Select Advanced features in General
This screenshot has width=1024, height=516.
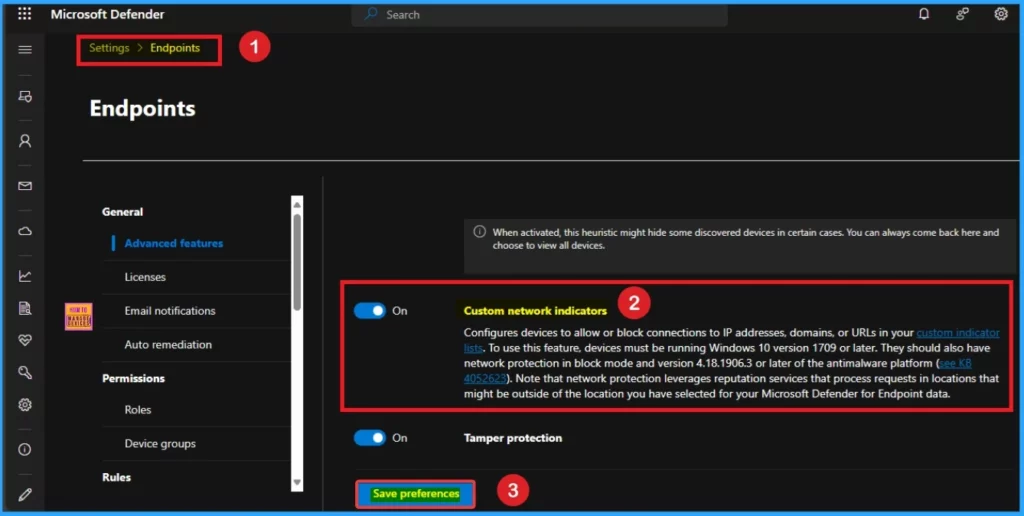174,243
